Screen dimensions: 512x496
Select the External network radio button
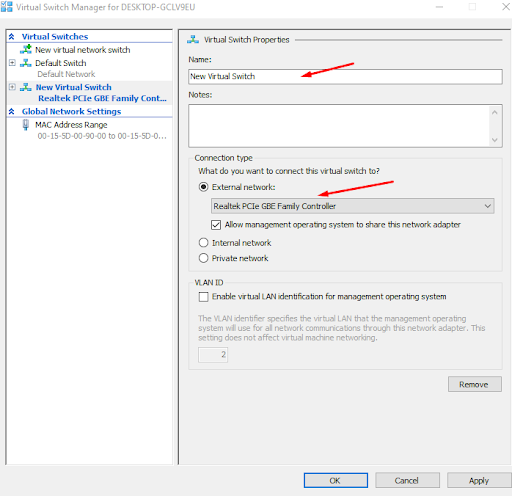click(203, 187)
